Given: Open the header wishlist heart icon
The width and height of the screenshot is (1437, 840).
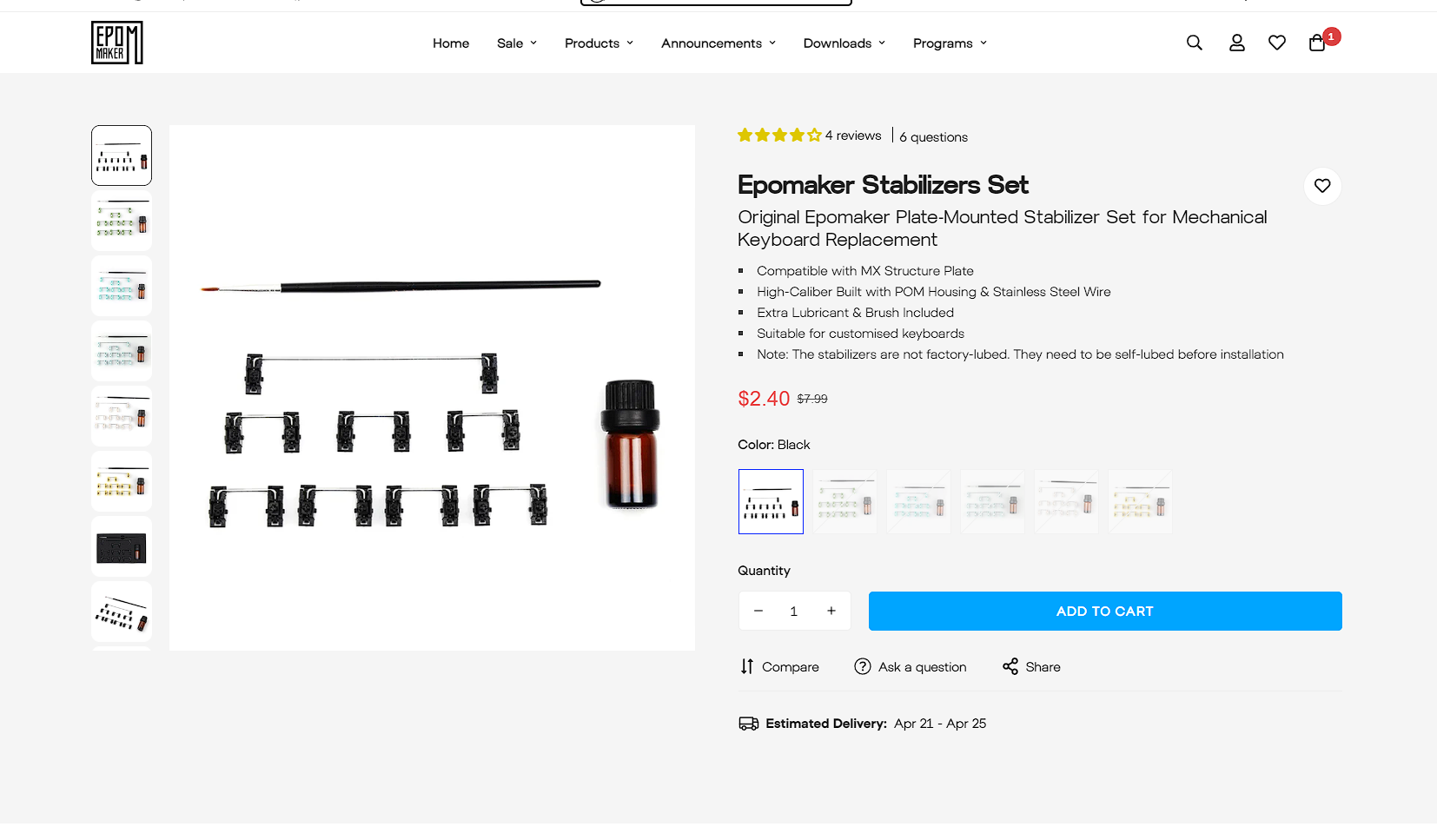Looking at the screenshot, I should point(1277,43).
